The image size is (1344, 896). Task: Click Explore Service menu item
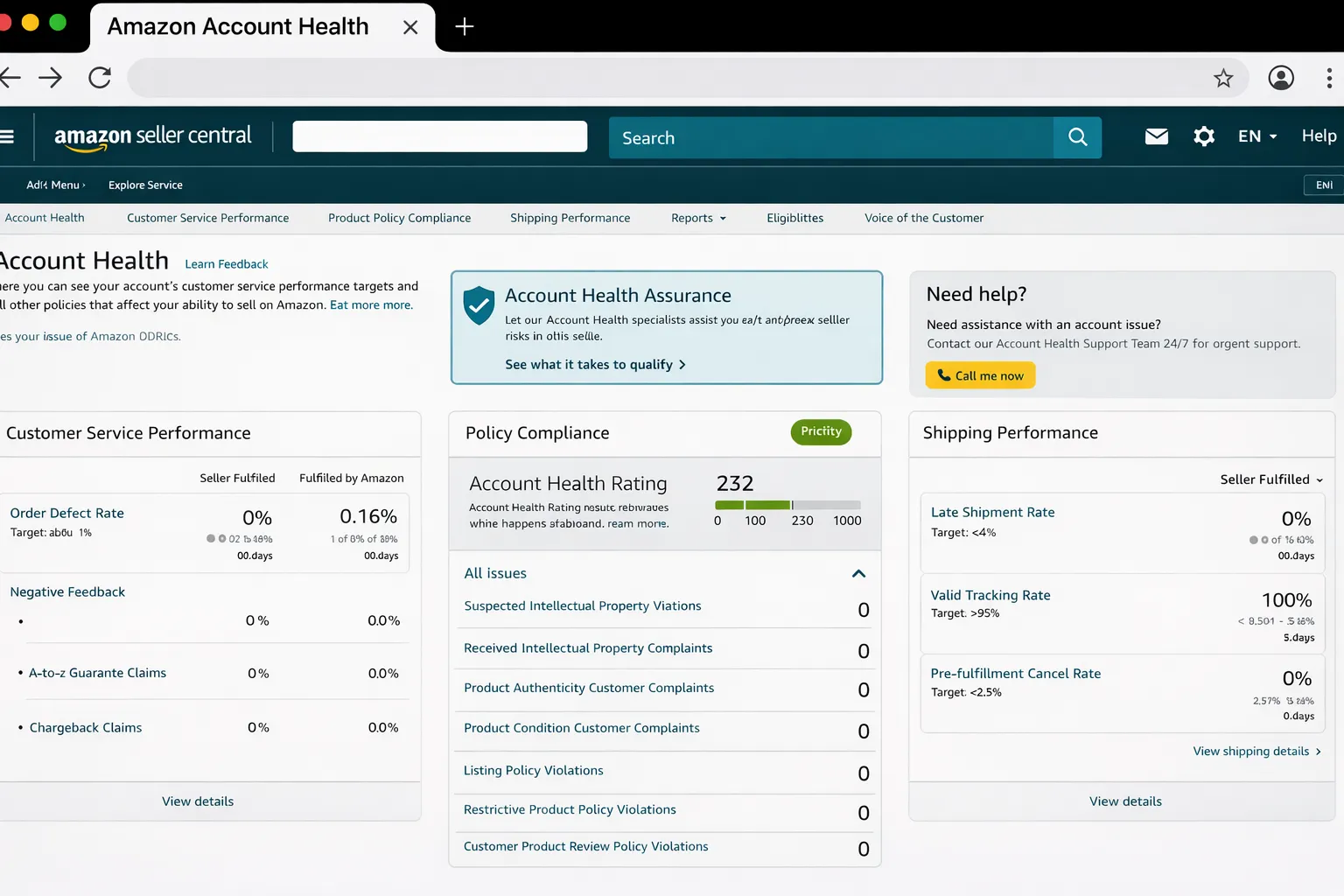tap(145, 185)
